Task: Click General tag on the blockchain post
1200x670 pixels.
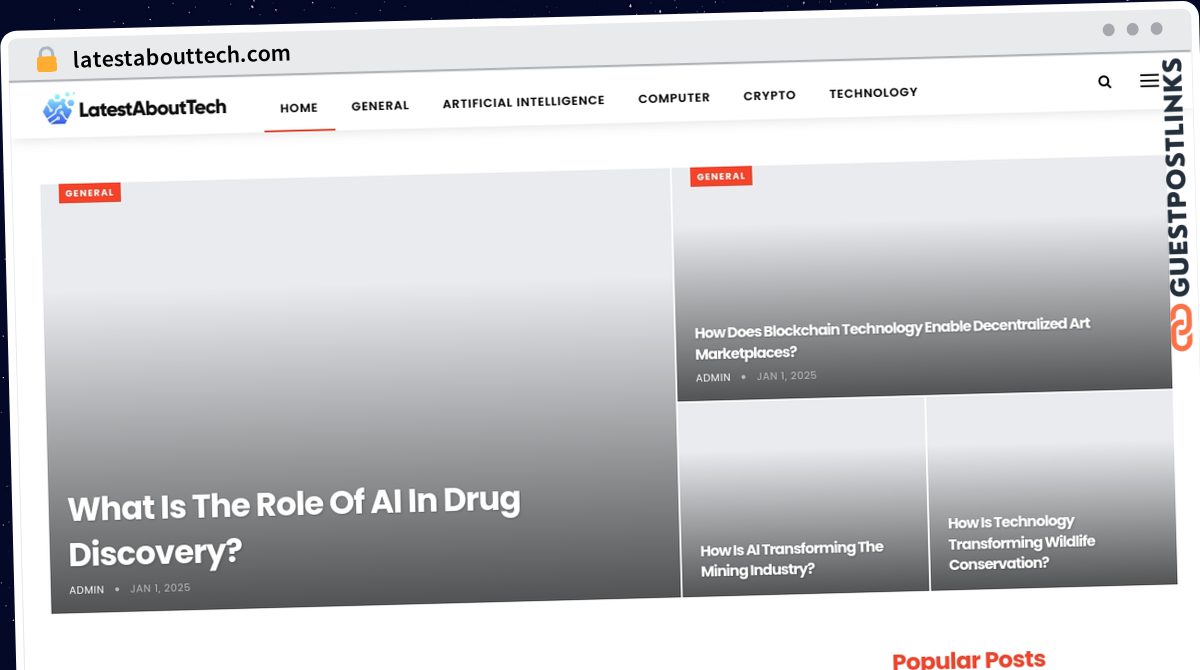Action: 720,177
